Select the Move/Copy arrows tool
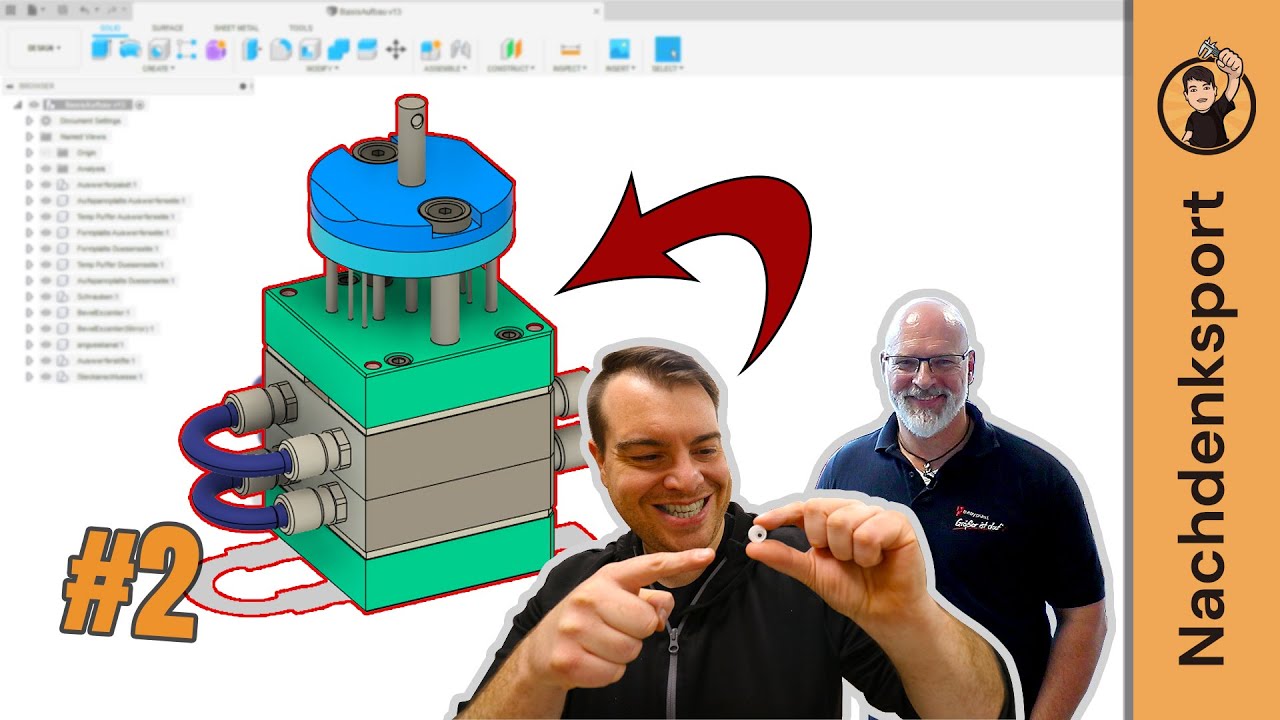Screen dimensions: 1280x720 pos(395,48)
